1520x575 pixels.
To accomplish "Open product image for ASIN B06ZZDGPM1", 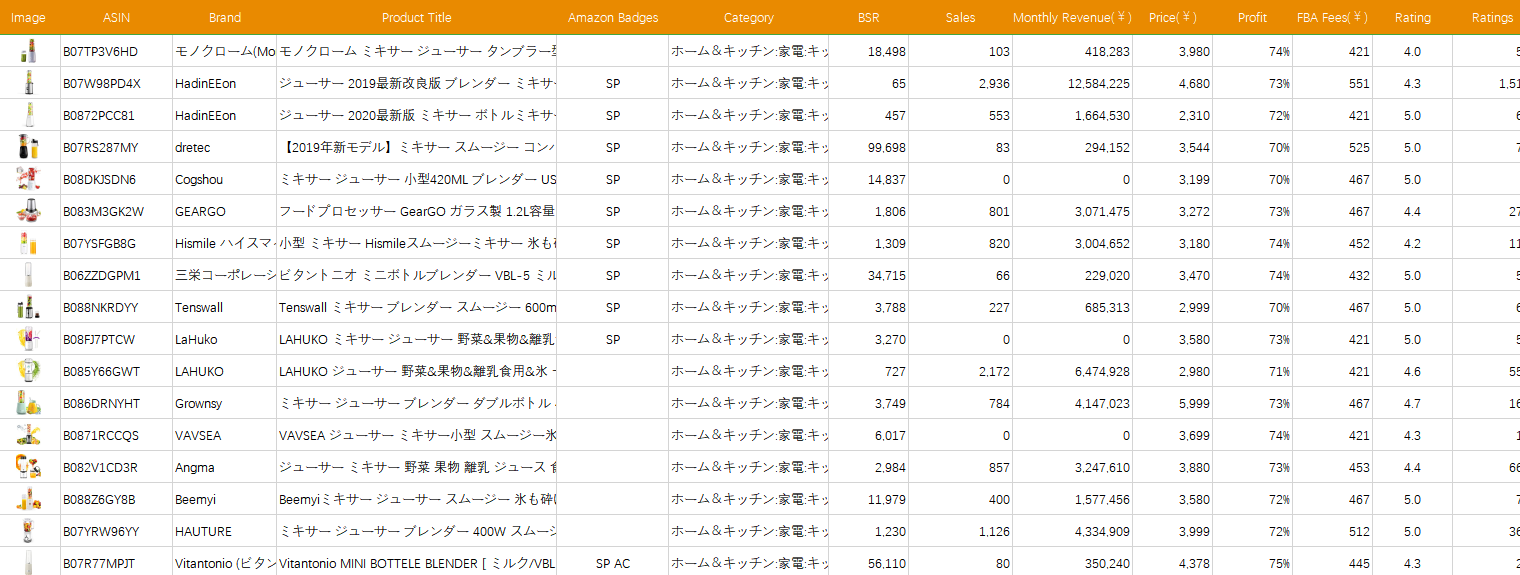I will tap(27, 275).
